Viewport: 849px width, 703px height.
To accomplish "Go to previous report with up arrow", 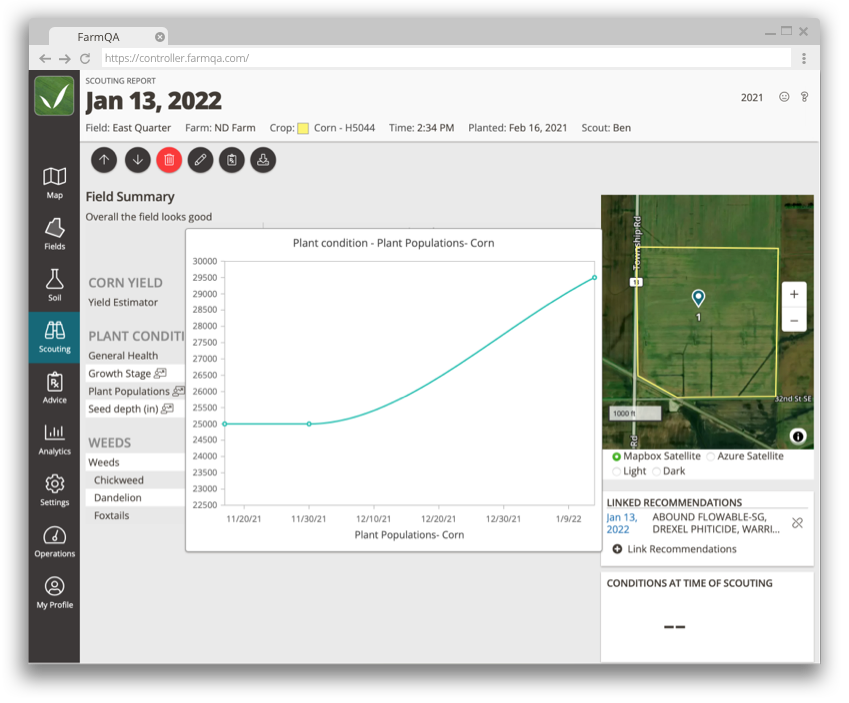I will tap(104, 160).
